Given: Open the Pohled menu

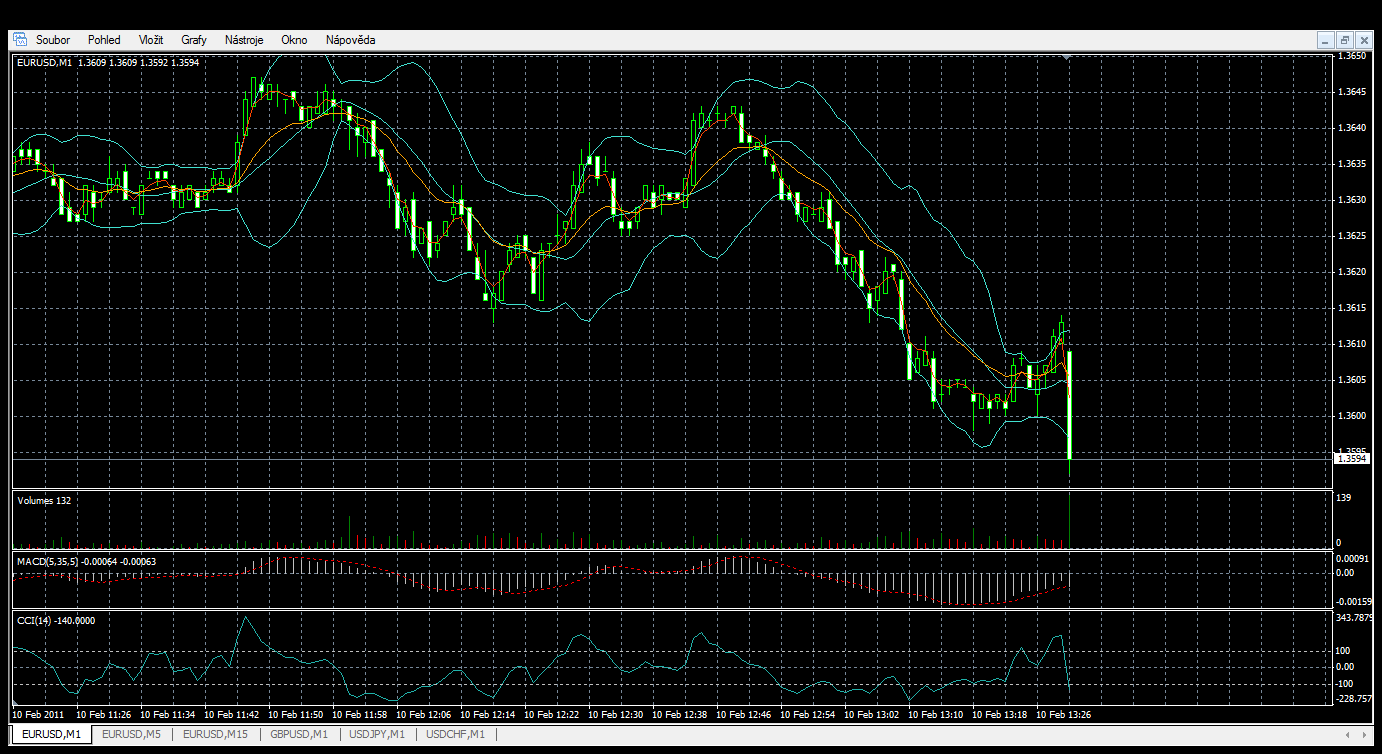Looking at the screenshot, I should coord(104,40).
